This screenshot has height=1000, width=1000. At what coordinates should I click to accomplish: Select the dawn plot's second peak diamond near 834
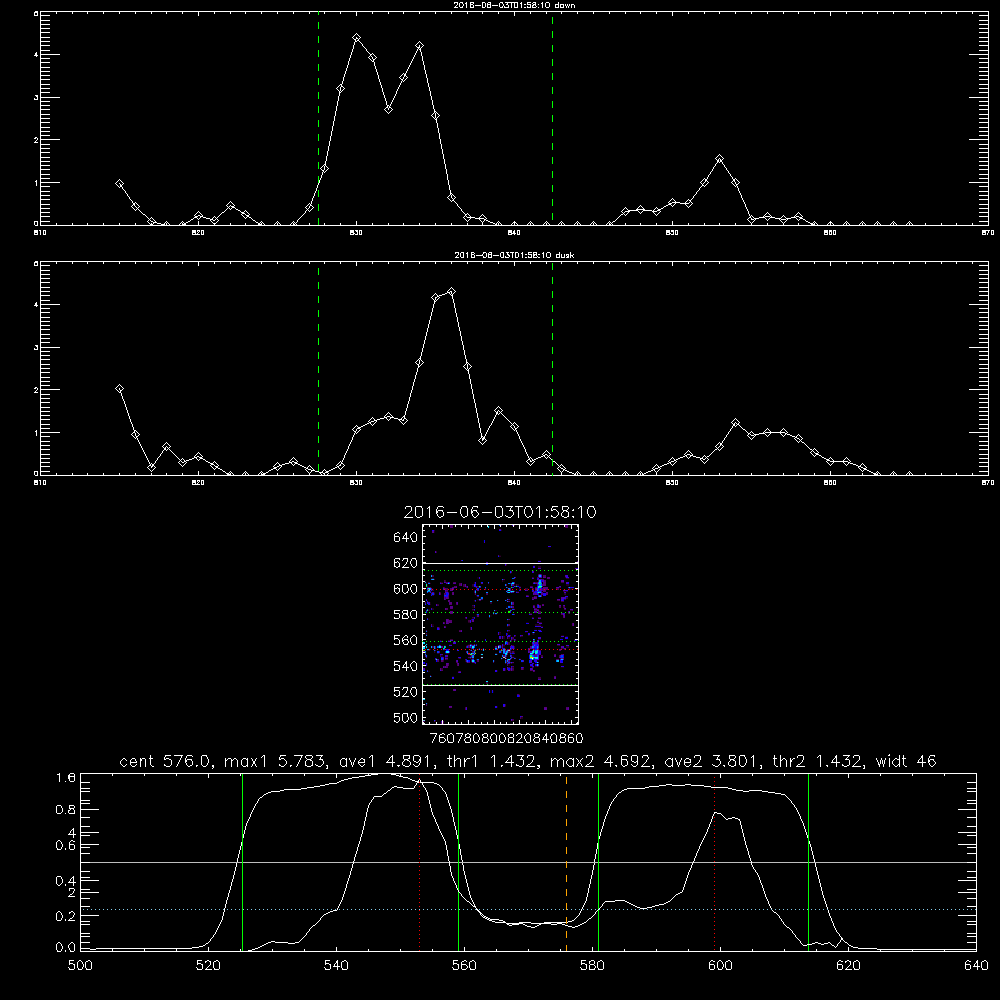click(x=419, y=46)
